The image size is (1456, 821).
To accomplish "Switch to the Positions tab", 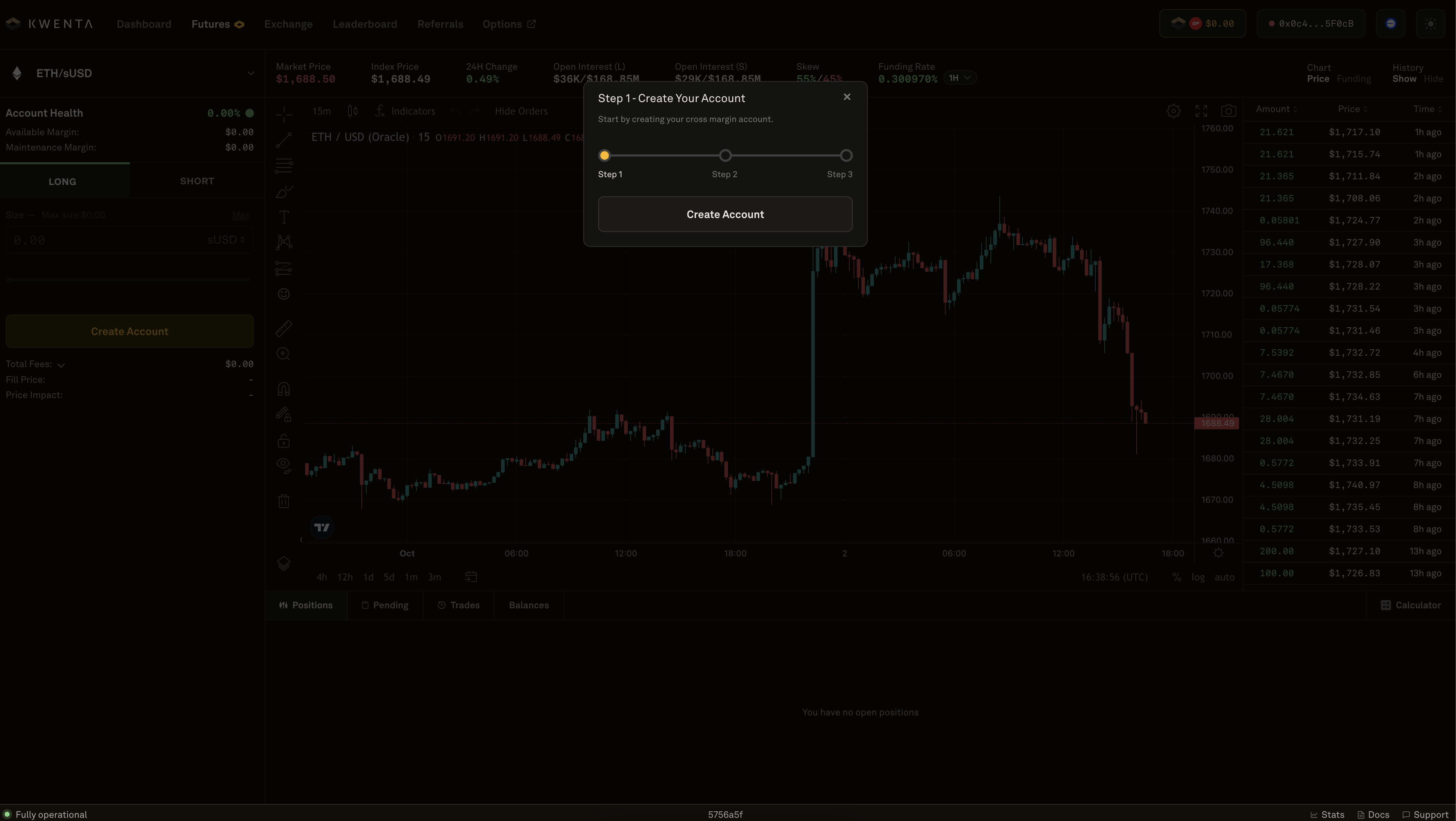I will tap(306, 605).
